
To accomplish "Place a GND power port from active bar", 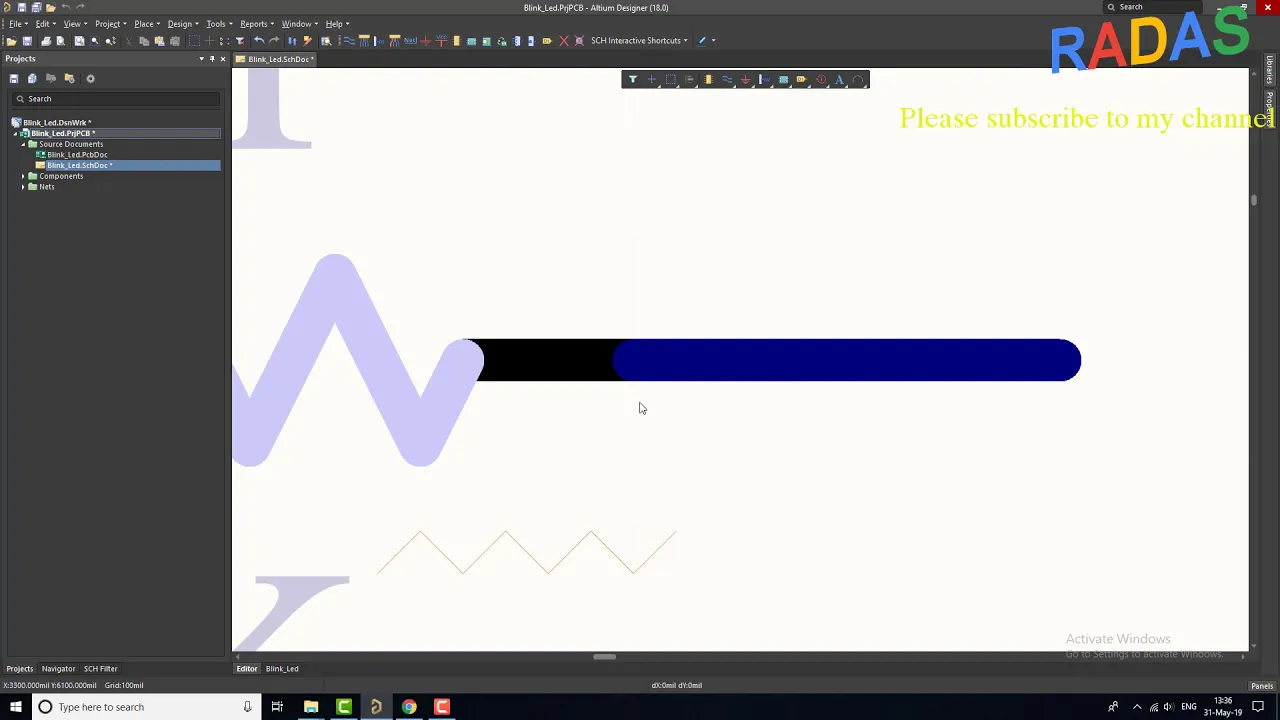I will coord(745,80).
